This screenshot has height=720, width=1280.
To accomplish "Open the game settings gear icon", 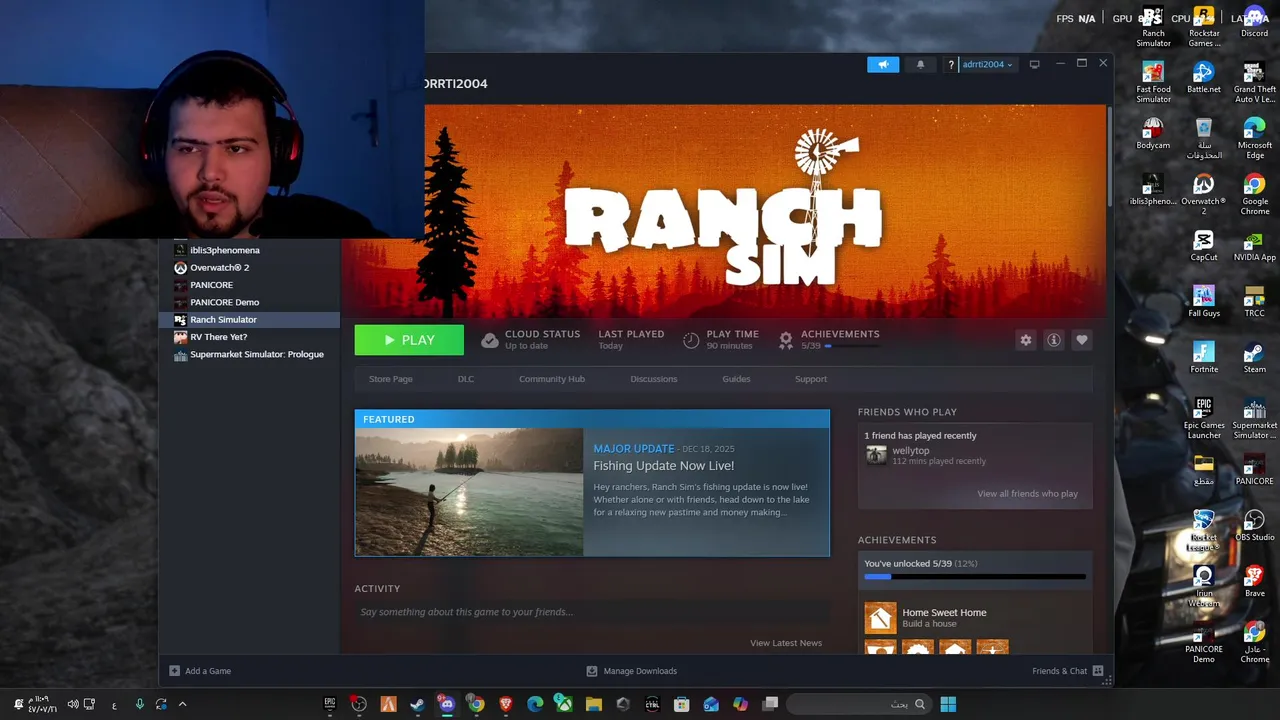I will click(1026, 340).
